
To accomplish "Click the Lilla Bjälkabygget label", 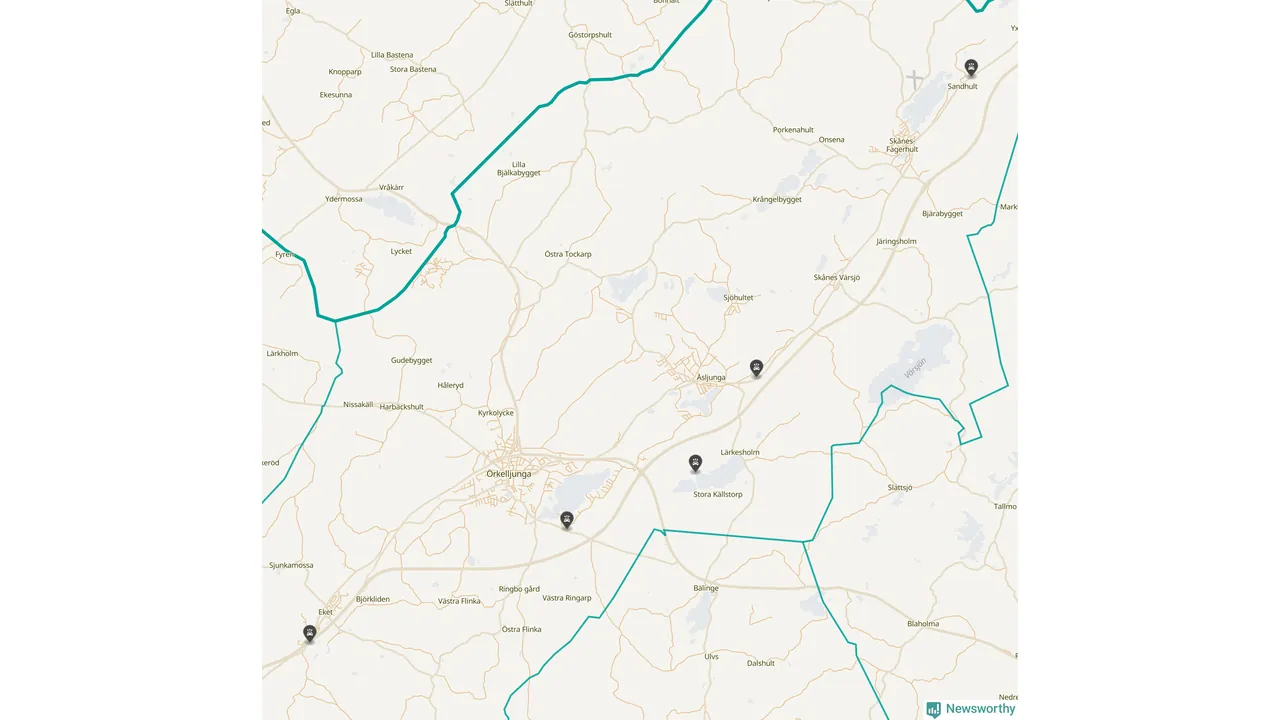I will 519,169.
